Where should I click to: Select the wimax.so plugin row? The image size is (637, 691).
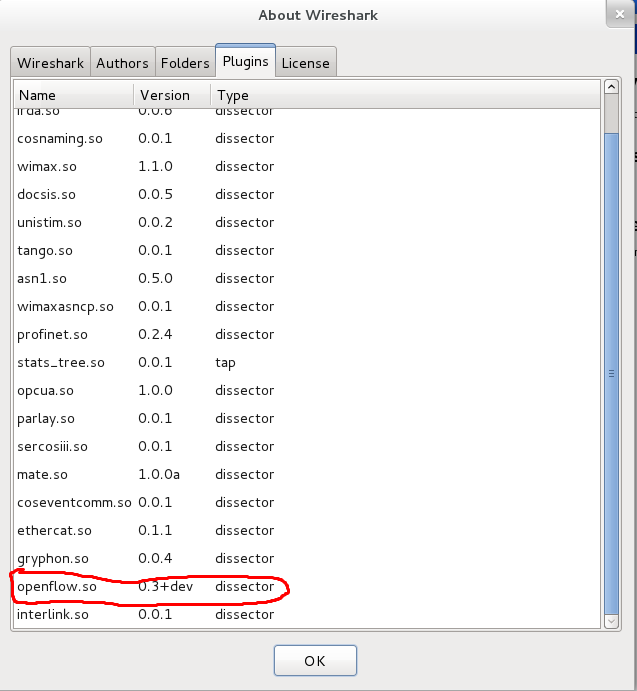click(x=307, y=167)
